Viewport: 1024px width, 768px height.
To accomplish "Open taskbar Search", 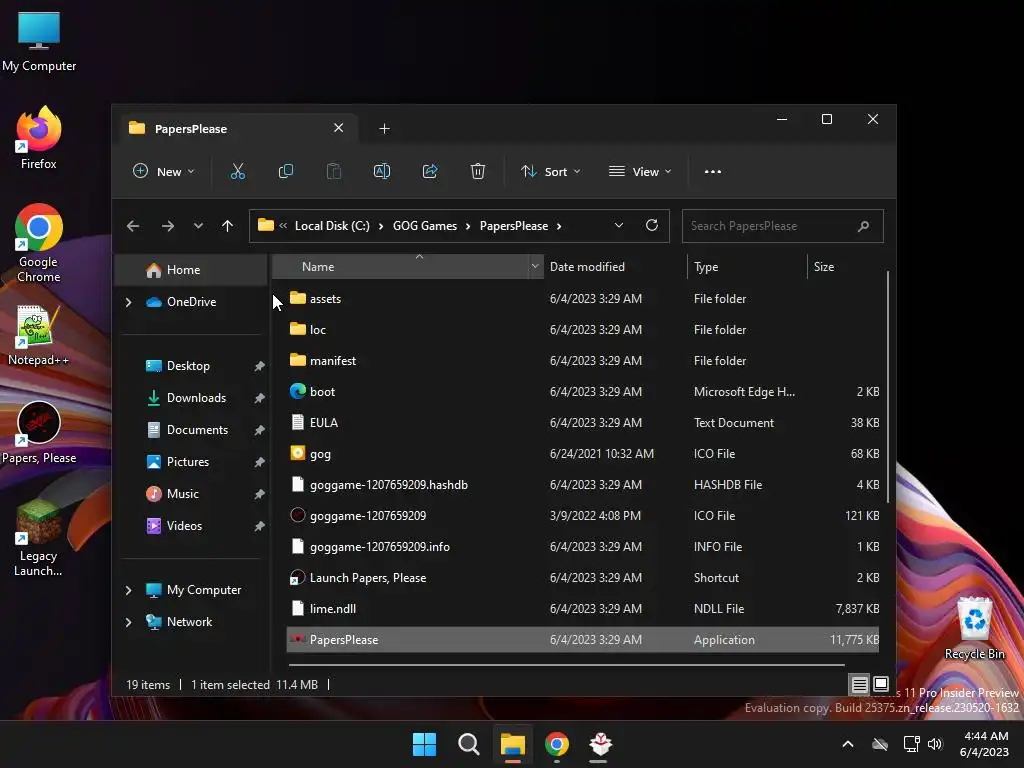I will pos(469,744).
